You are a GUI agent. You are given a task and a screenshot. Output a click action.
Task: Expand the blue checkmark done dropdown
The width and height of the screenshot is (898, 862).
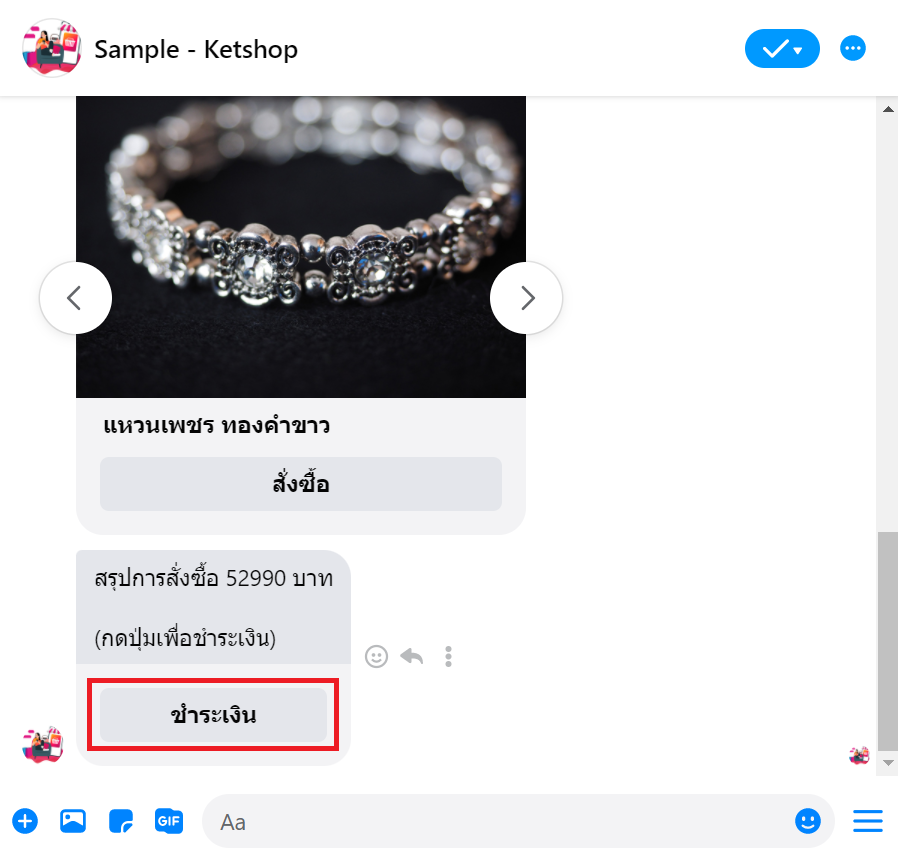pyautogui.click(x=782, y=49)
